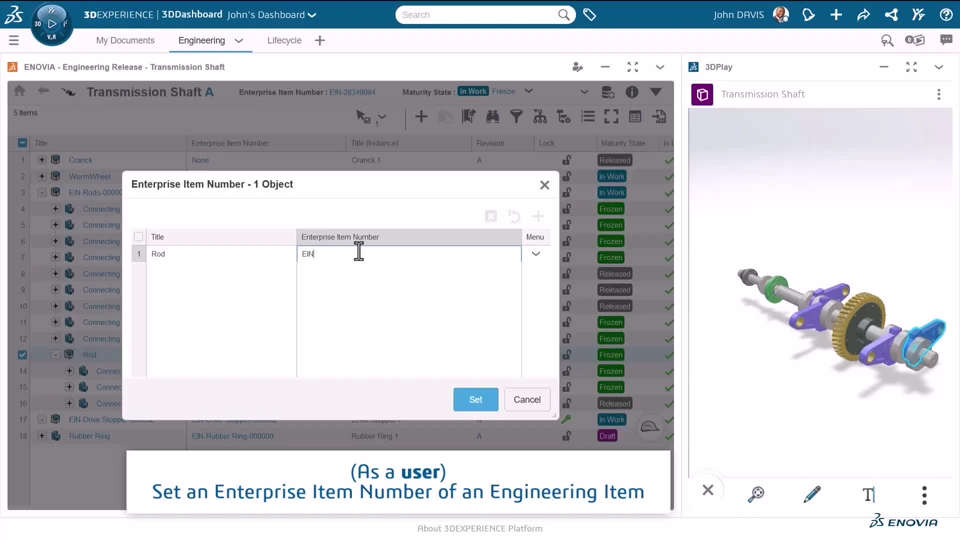The height and width of the screenshot is (540, 960).
Task: Uncheck the Rod row checkbox in tree
Action: 22,354
